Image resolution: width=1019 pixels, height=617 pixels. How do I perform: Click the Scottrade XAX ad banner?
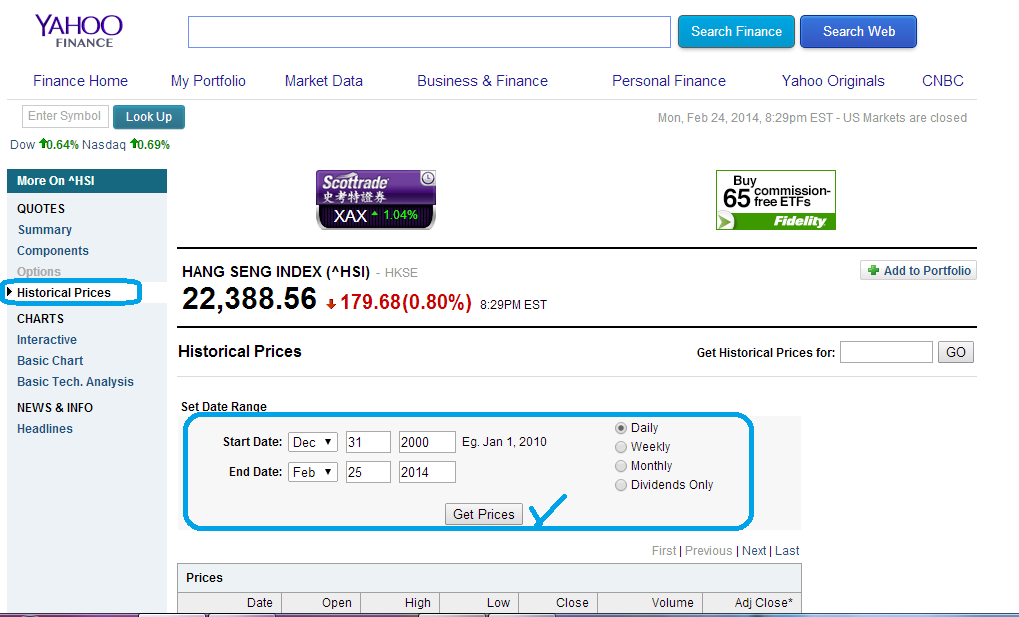(x=376, y=200)
